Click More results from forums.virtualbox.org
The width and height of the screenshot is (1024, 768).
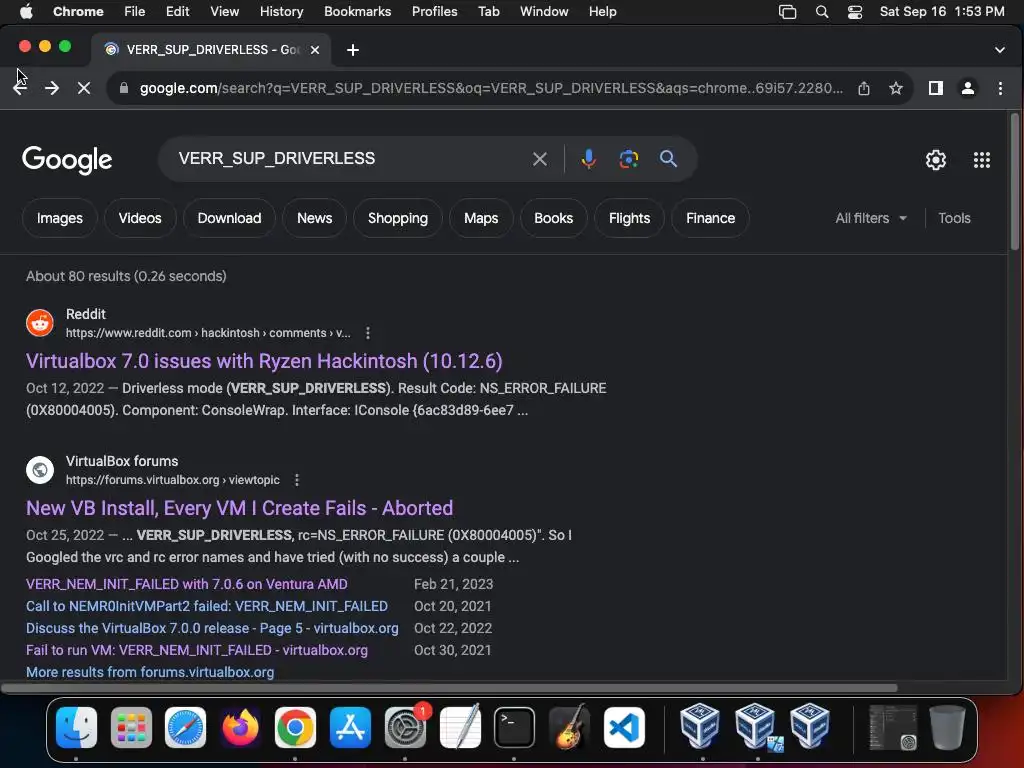point(150,672)
